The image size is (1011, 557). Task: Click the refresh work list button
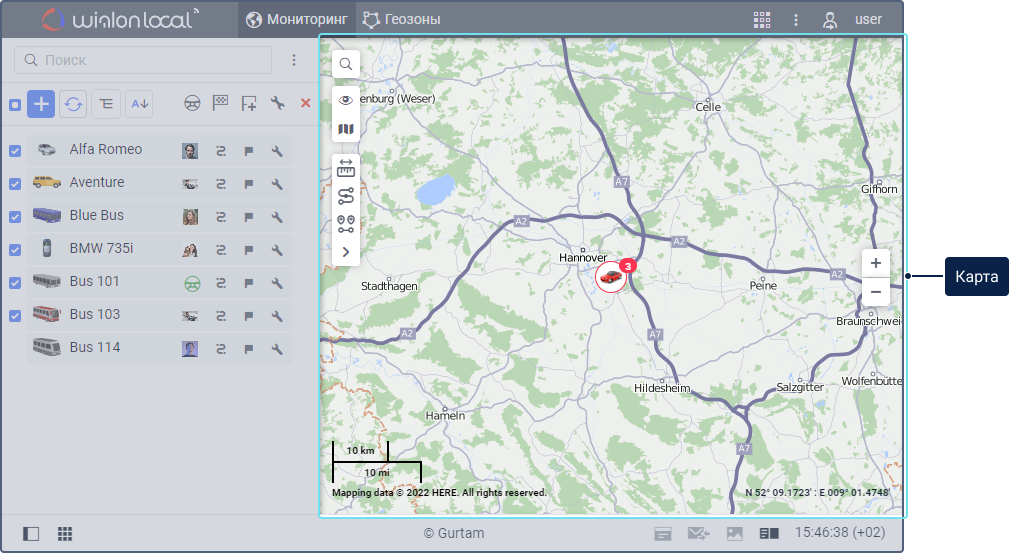pyautogui.click(x=74, y=104)
